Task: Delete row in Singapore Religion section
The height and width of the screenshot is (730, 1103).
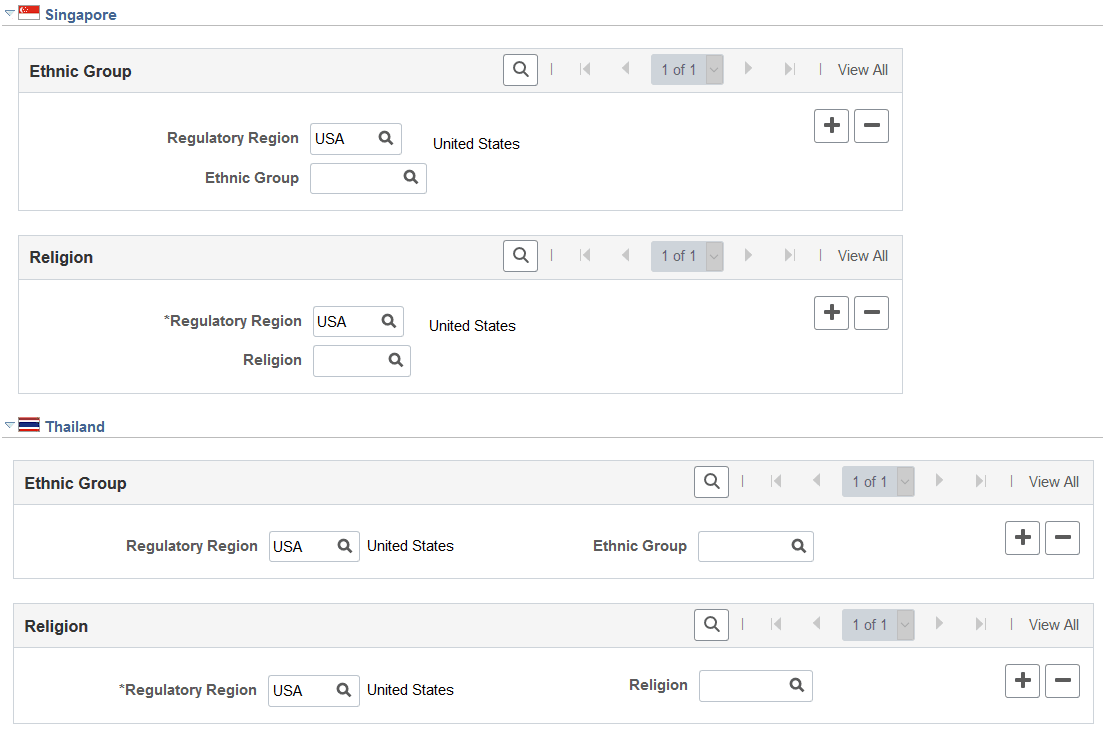Action: click(x=872, y=313)
